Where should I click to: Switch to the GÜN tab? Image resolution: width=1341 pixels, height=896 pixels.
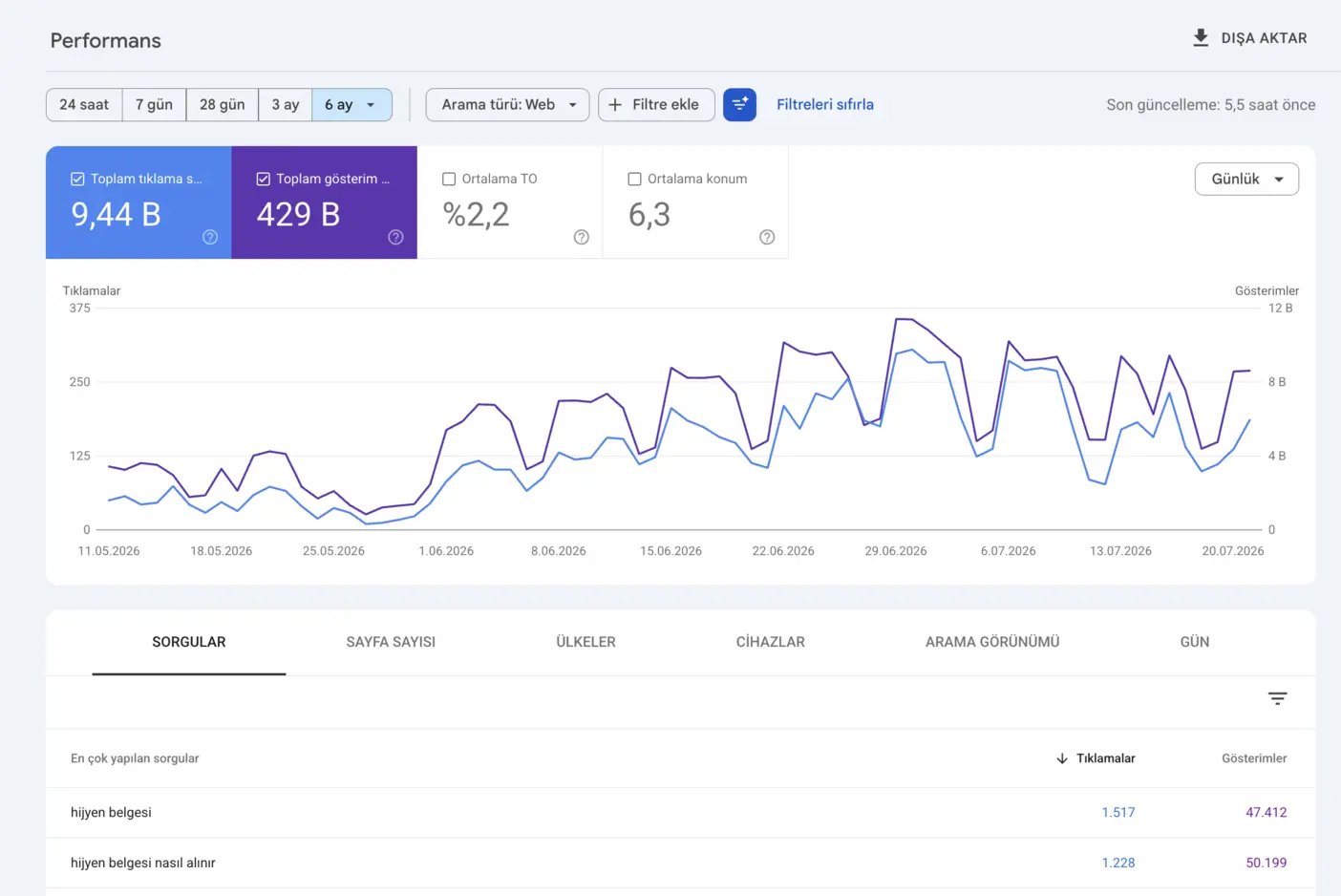[x=1195, y=642]
